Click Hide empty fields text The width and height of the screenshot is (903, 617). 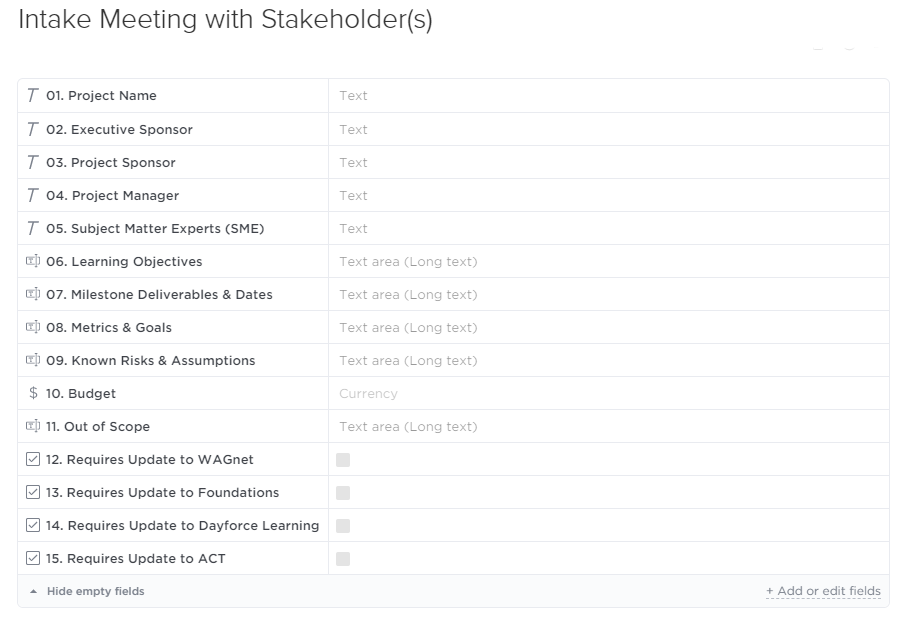[96, 591]
